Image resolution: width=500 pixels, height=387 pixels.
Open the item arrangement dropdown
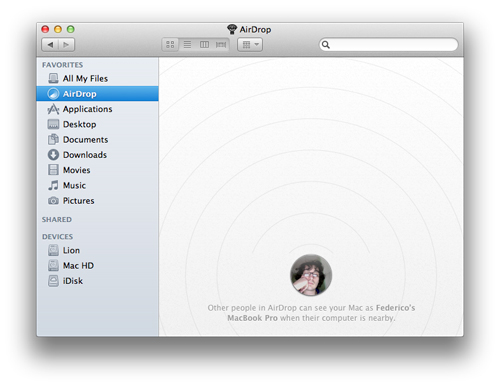click(250, 45)
